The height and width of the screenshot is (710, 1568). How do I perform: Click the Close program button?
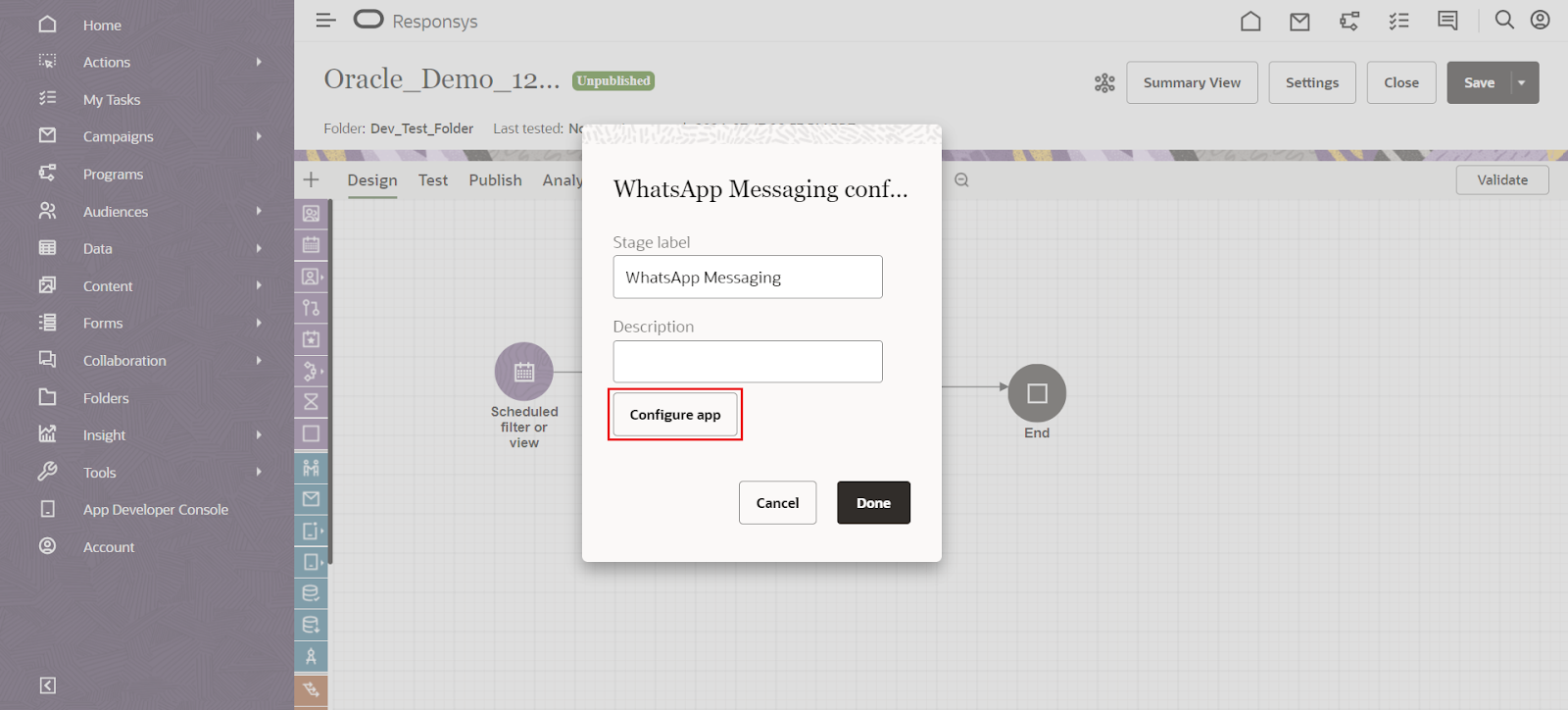tap(1401, 82)
